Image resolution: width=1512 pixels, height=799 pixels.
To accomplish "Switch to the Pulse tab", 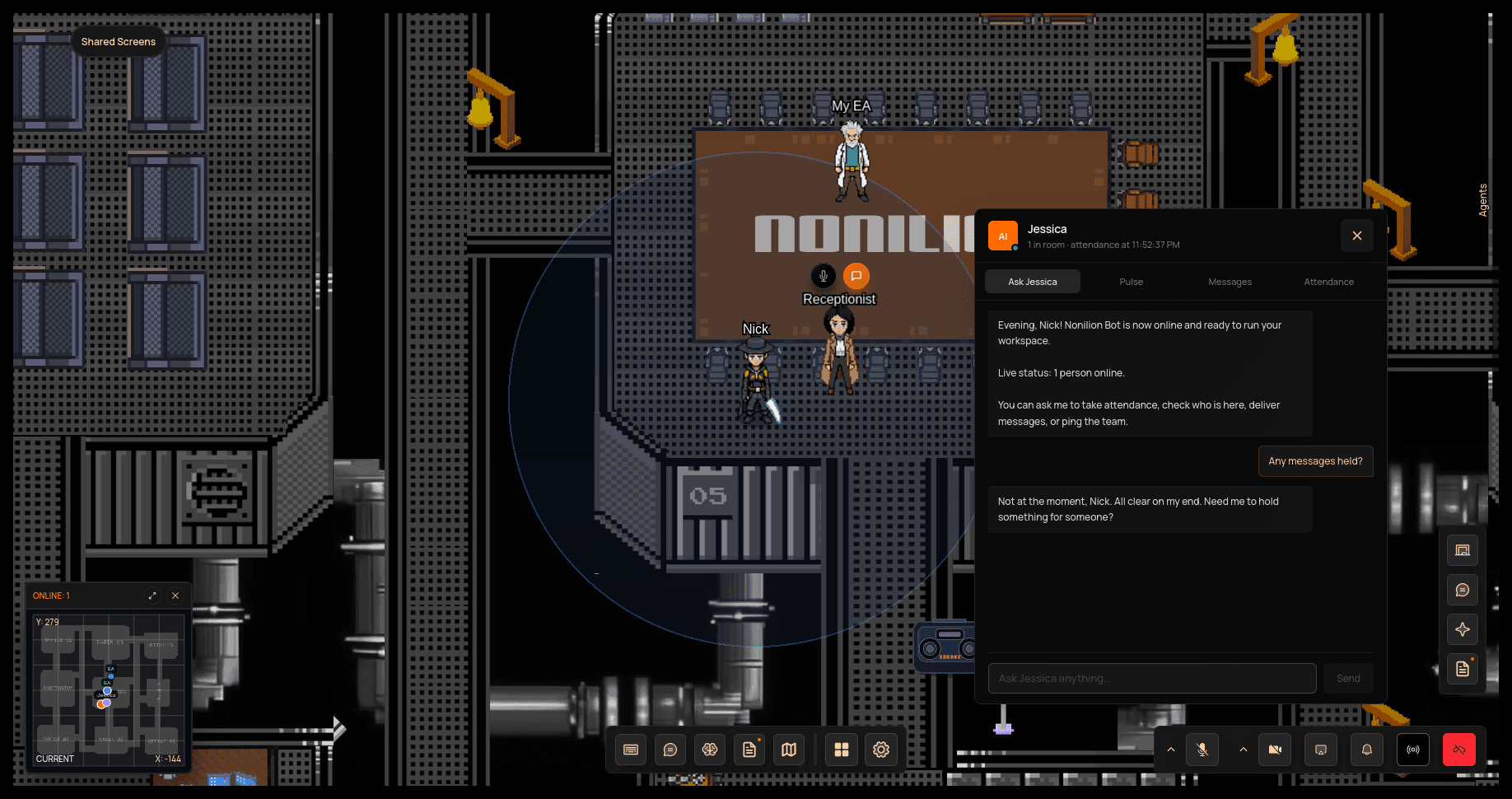I will click(x=1132, y=282).
